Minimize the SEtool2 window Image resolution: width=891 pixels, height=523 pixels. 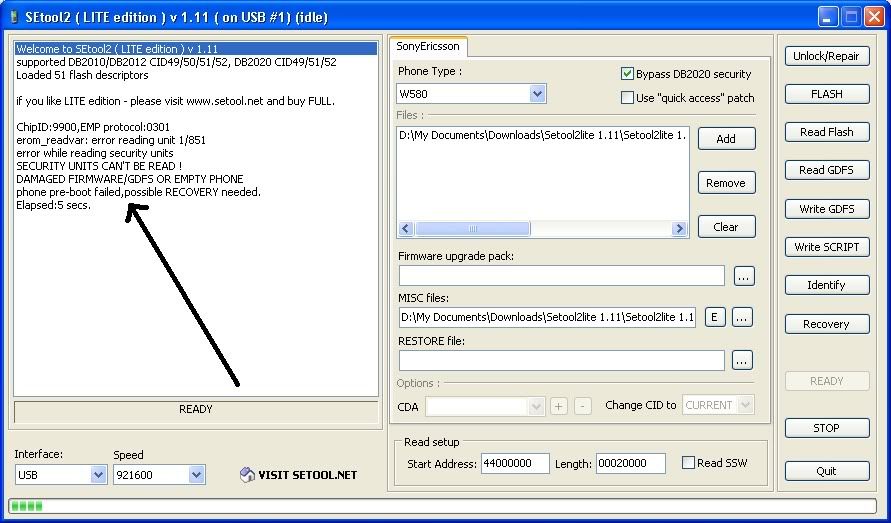pyautogui.click(x=828, y=17)
